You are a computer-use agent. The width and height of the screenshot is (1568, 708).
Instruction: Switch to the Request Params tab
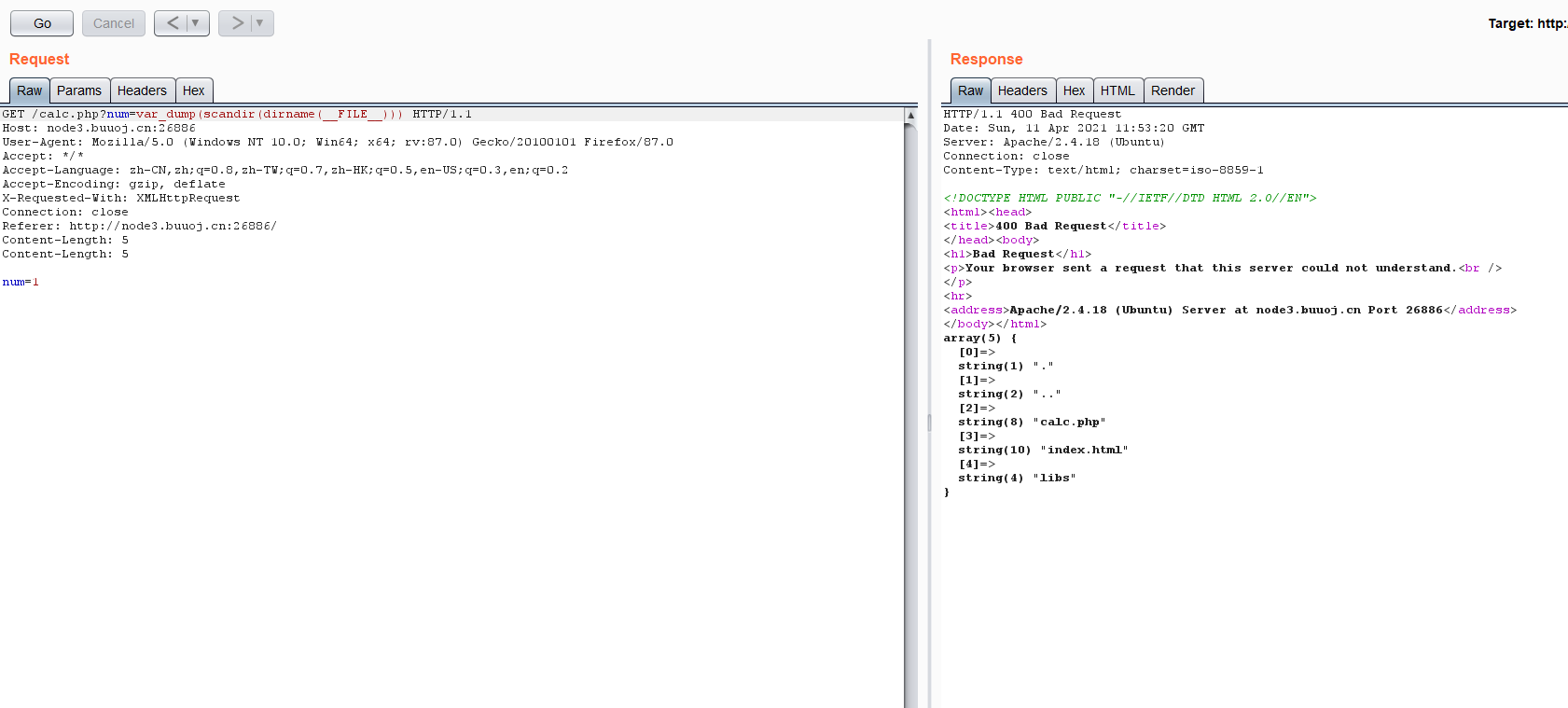[79, 90]
